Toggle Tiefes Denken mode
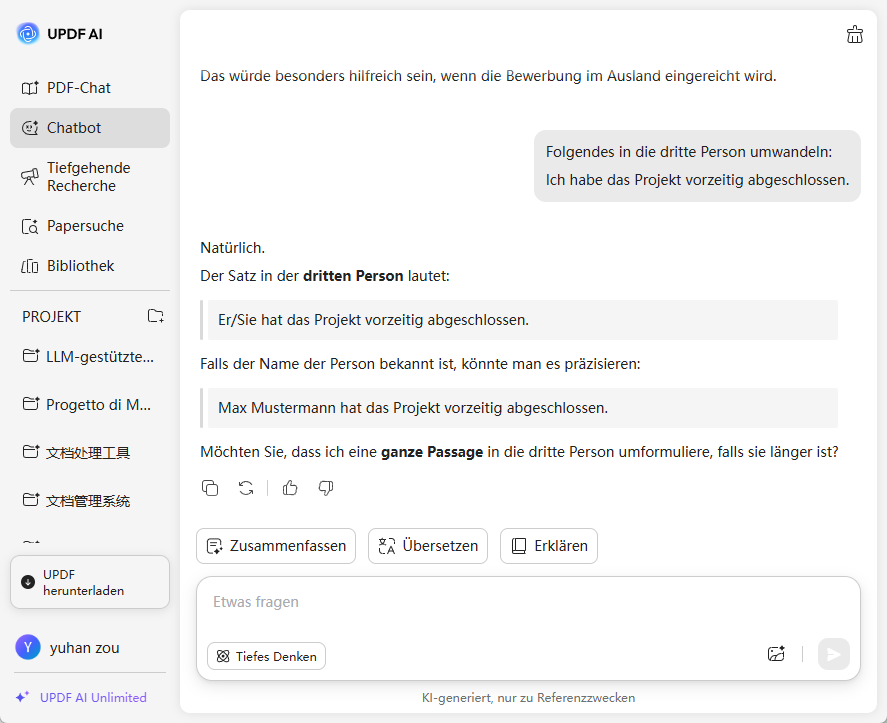 pos(266,656)
